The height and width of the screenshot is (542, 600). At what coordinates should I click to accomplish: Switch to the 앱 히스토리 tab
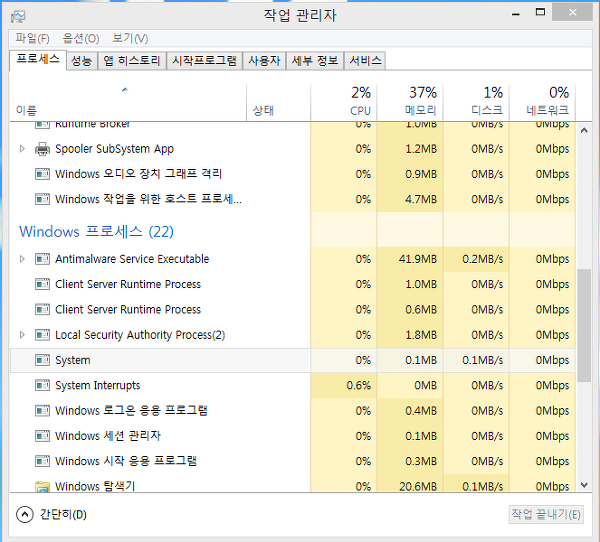pyautogui.click(x=132, y=61)
